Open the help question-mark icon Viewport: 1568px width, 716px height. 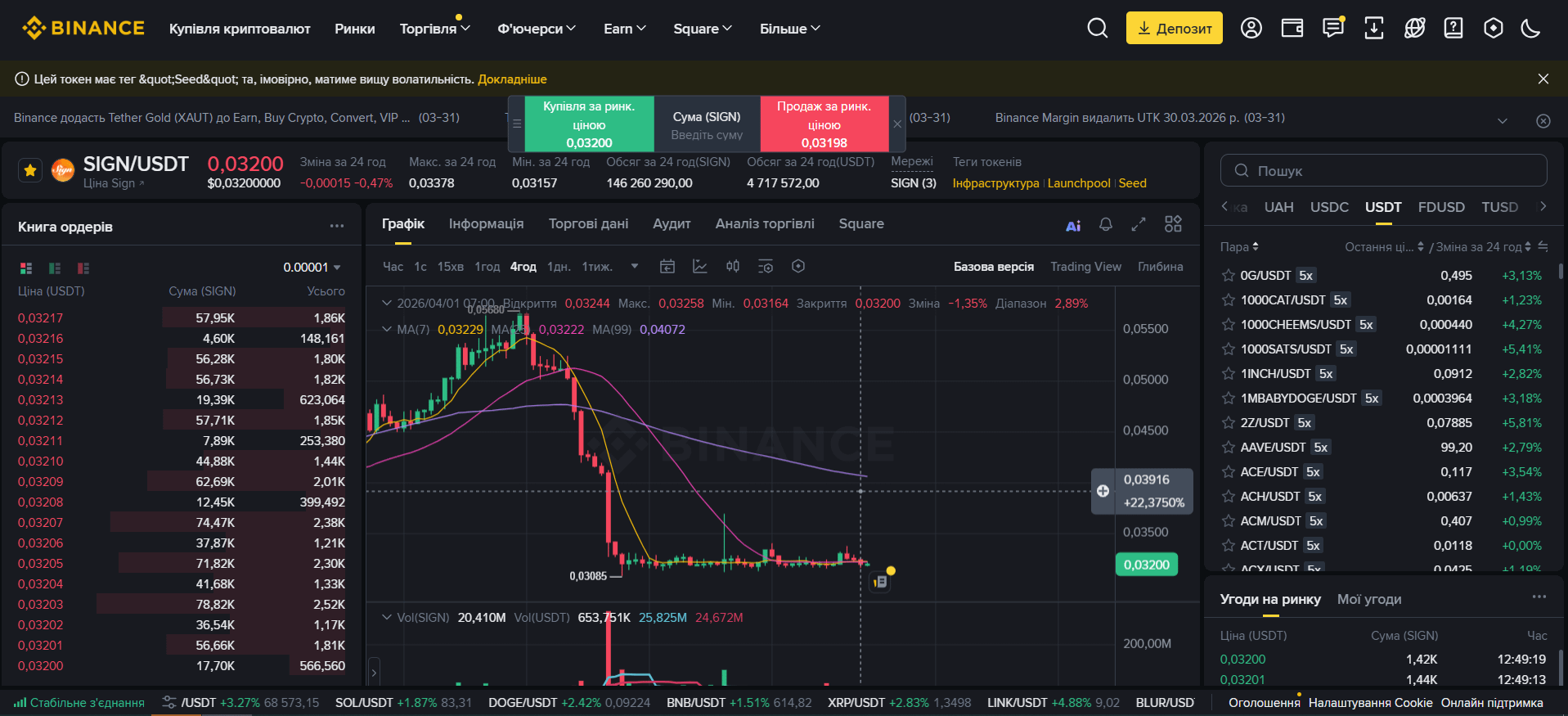click(x=1453, y=29)
